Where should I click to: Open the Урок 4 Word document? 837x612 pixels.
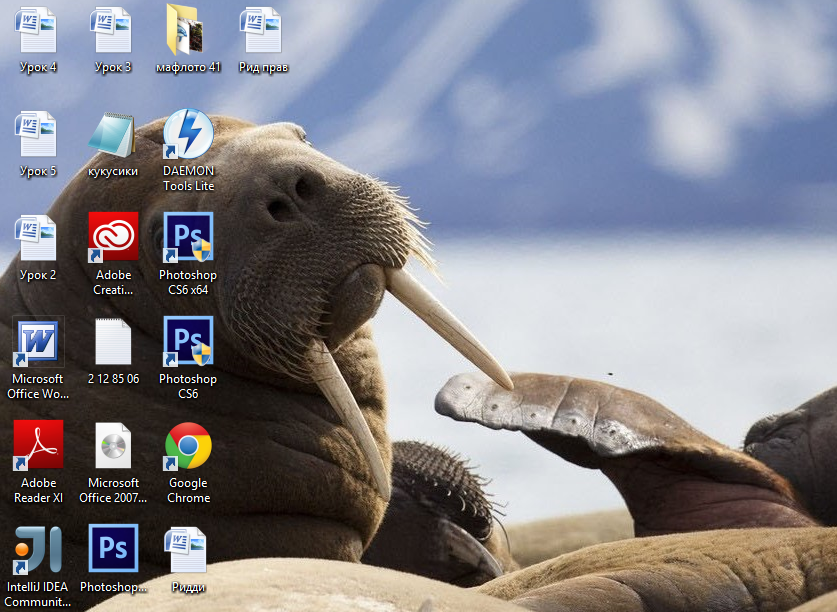[x=37, y=30]
